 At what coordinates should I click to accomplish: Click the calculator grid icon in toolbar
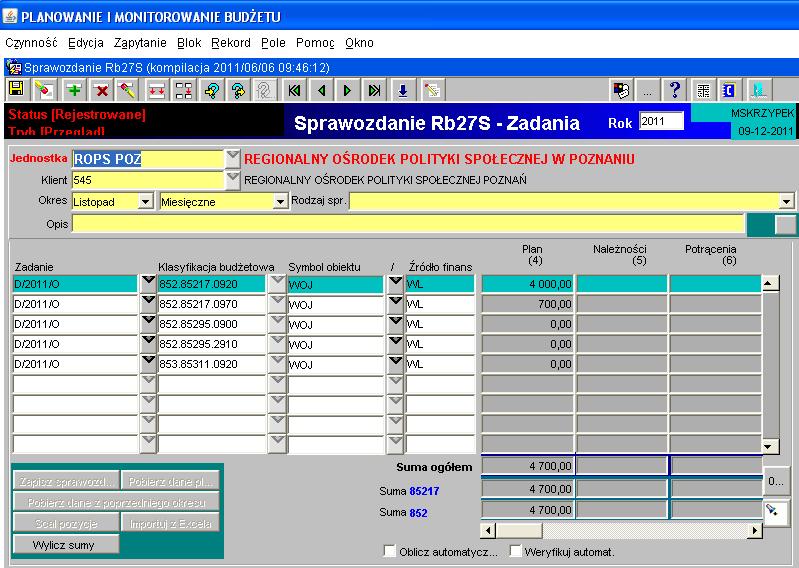click(x=703, y=90)
